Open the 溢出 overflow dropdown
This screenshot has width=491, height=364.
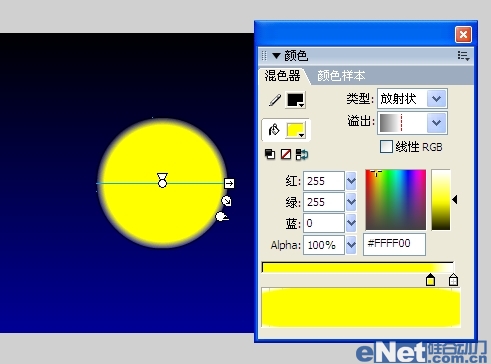(437, 123)
